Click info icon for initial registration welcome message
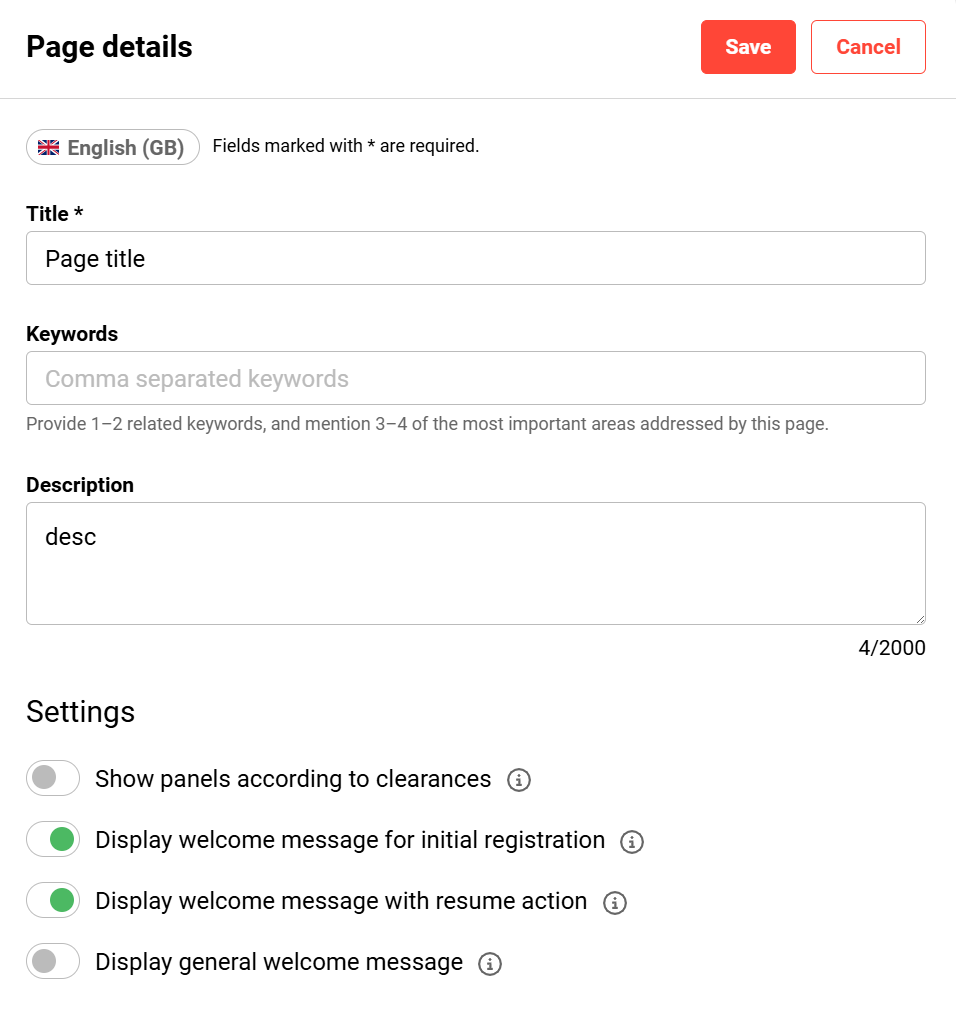This screenshot has width=956, height=1026. coord(632,842)
